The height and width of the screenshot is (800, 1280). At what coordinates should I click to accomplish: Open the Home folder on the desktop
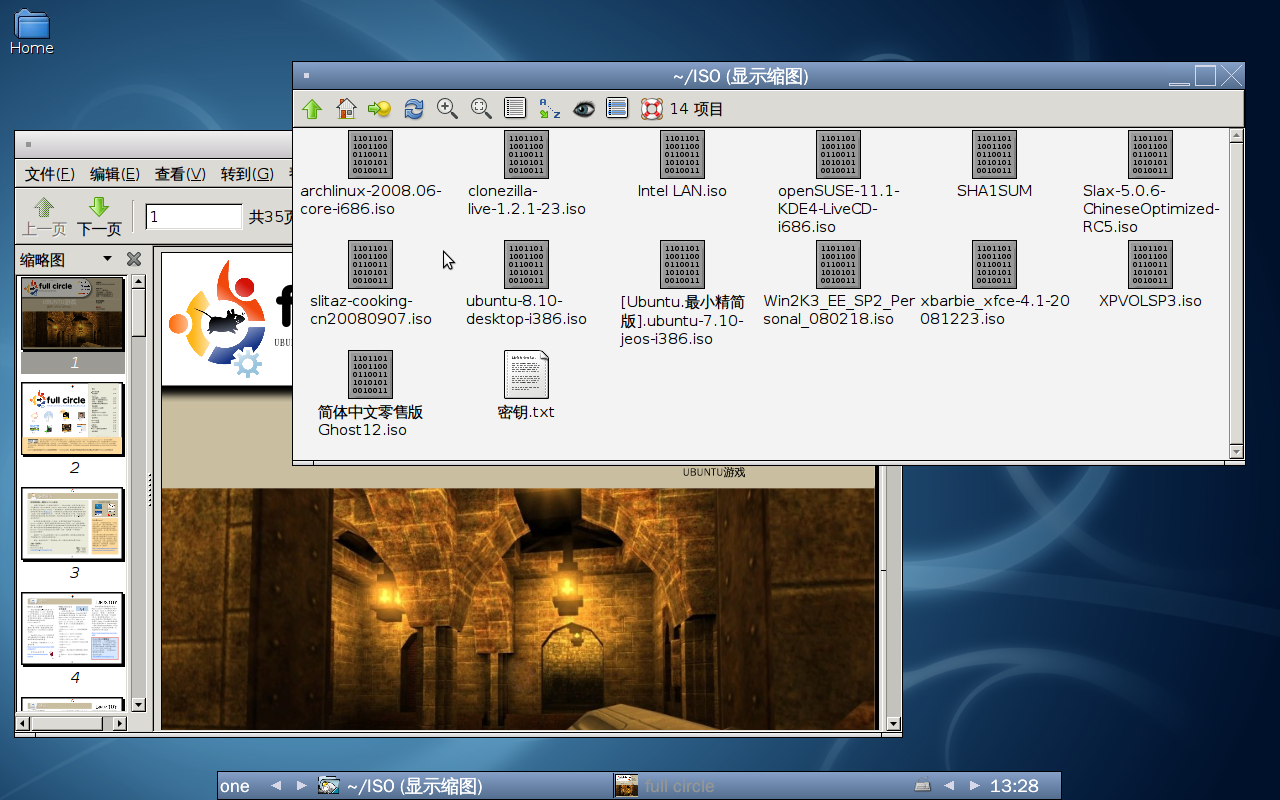pyautogui.click(x=31, y=30)
